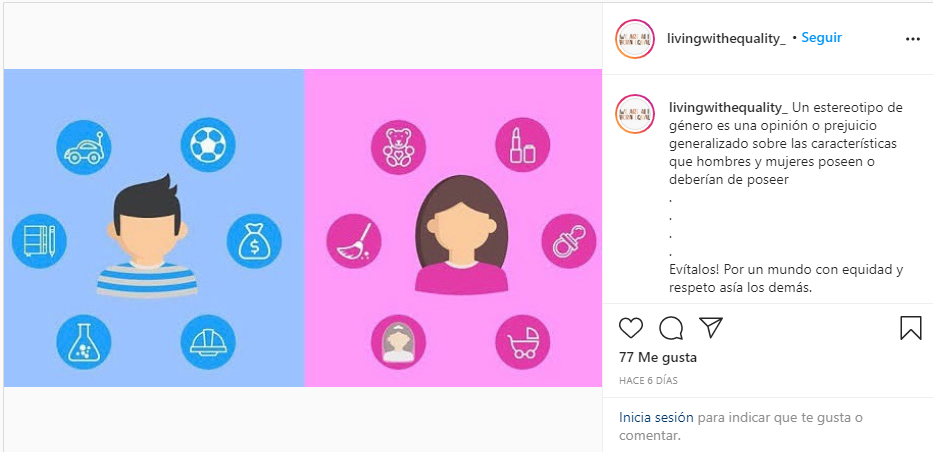
Task: Open post timestamp Hace 6 días
Action: point(648,381)
